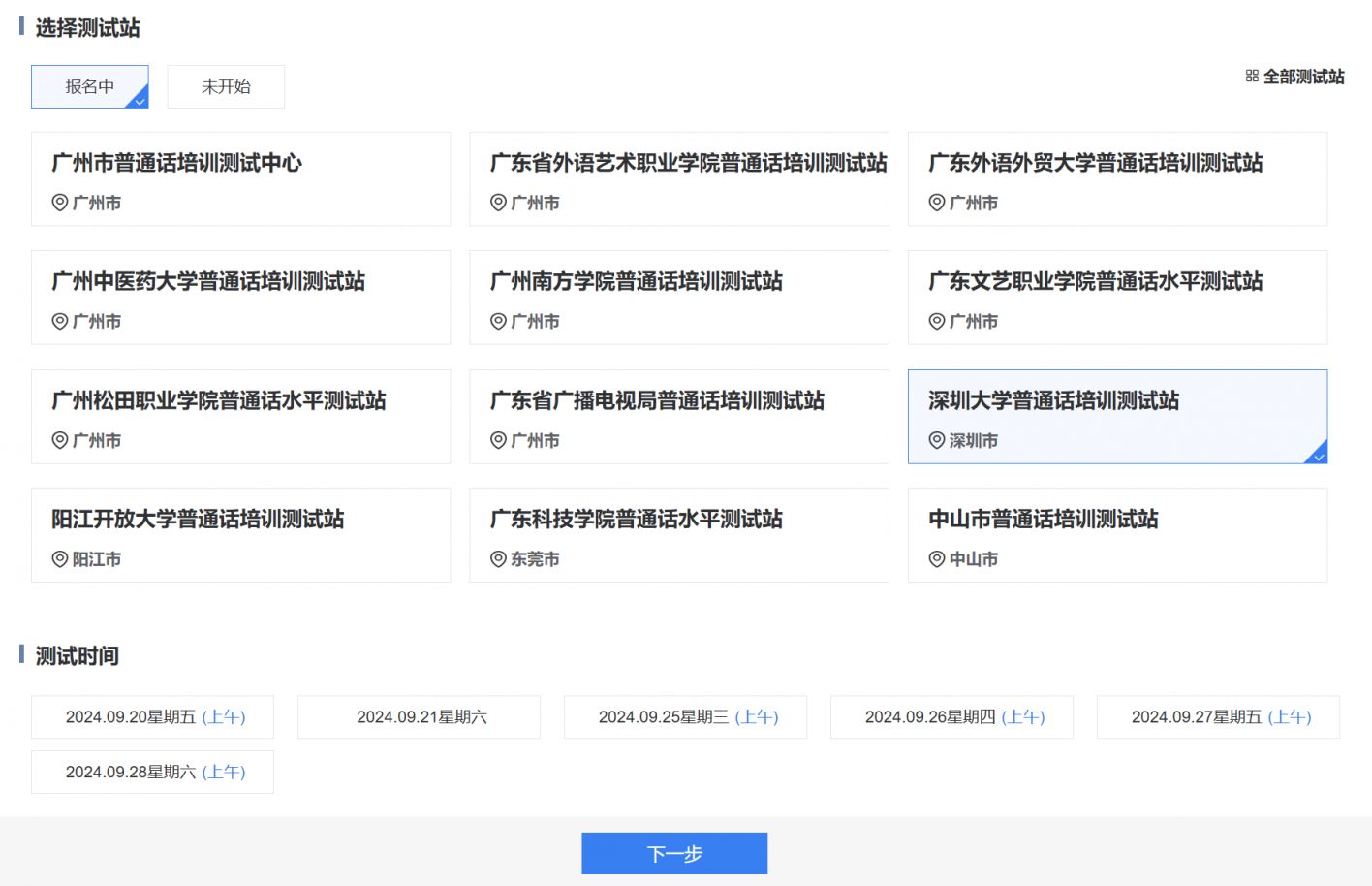
Task: Click the 测试时间 section heading
Action: [78, 656]
